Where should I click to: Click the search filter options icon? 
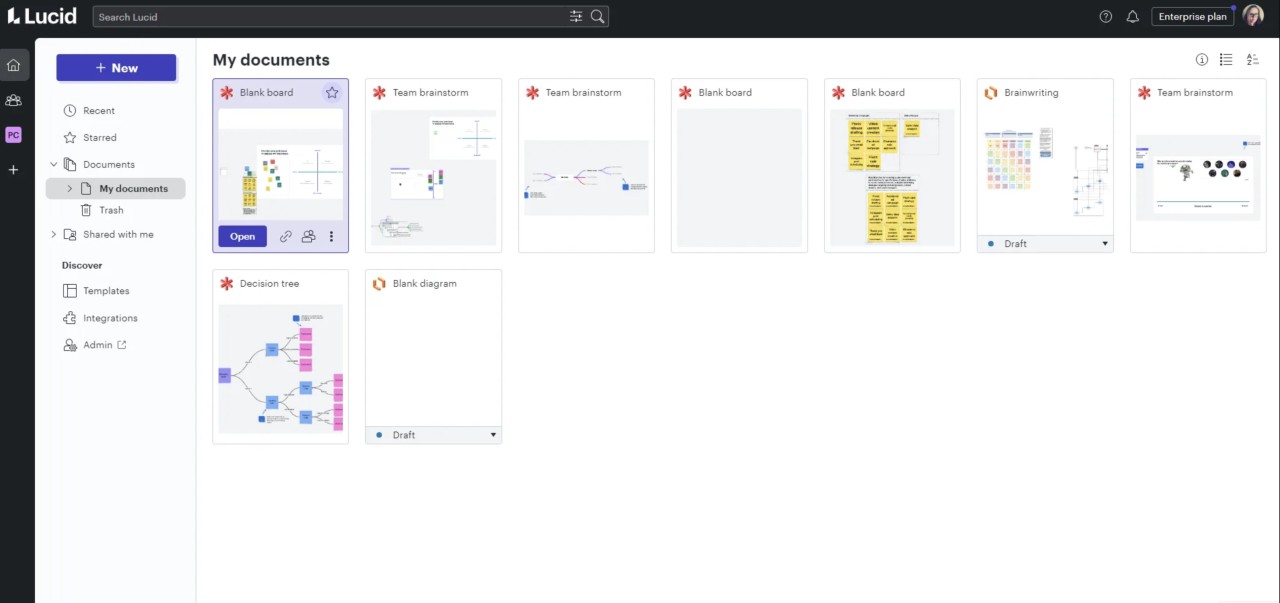point(576,17)
